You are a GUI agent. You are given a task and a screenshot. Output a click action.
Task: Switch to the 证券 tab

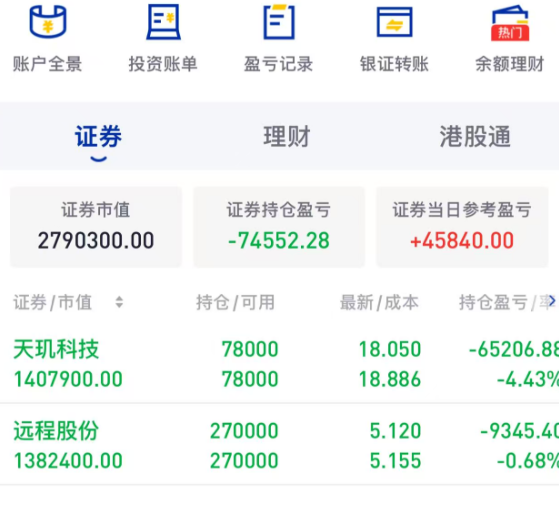(98, 137)
